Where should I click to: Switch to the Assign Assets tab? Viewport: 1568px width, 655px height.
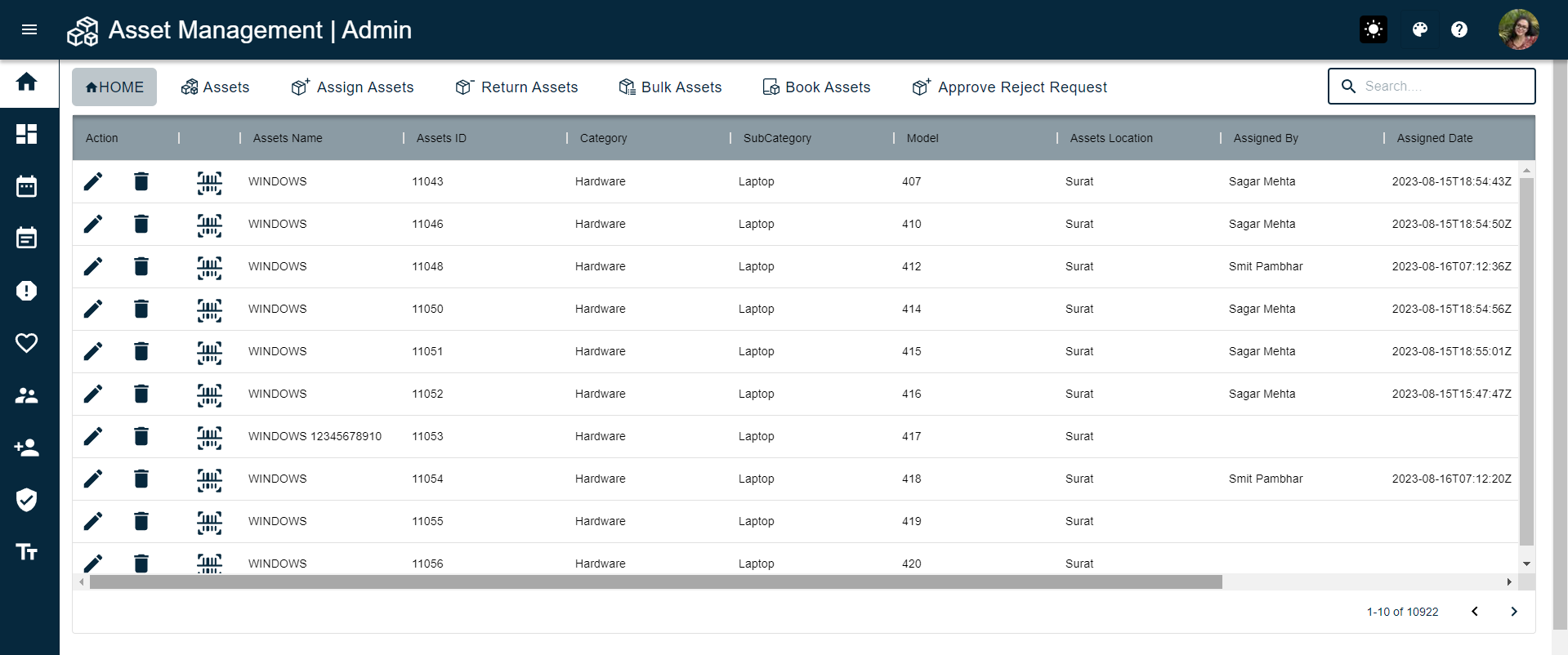[353, 87]
